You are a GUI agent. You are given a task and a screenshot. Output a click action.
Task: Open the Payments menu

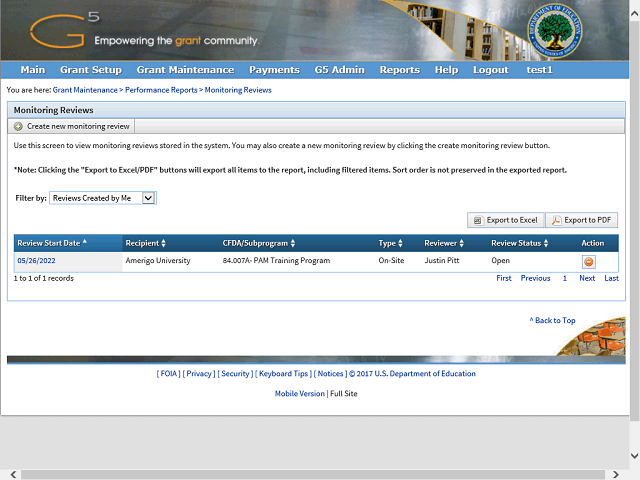(x=274, y=70)
